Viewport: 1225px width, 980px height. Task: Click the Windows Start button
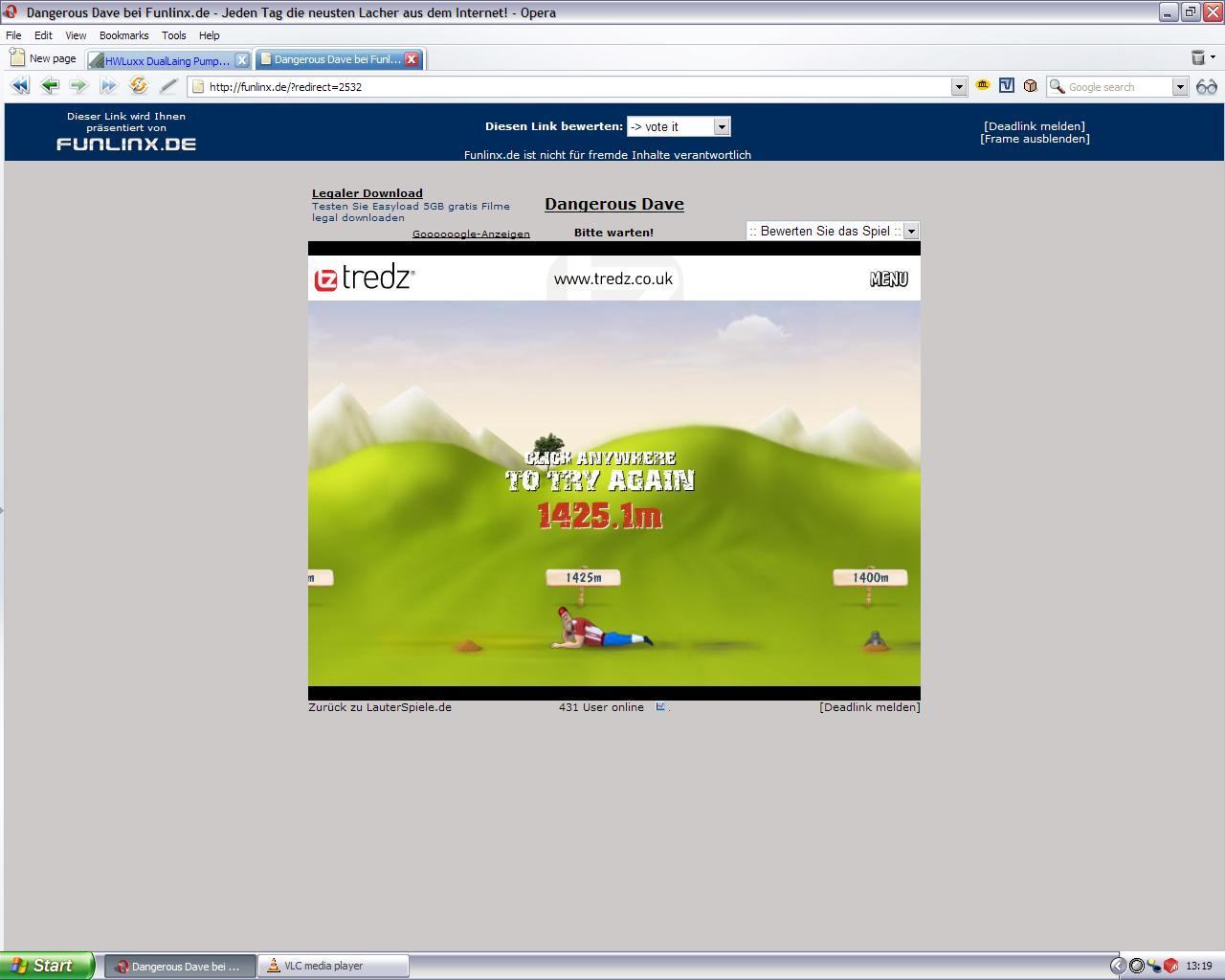47,966
